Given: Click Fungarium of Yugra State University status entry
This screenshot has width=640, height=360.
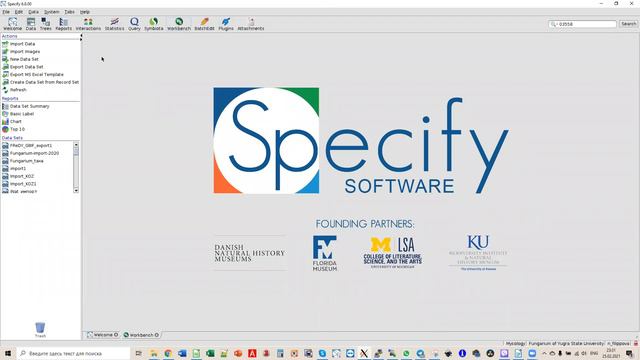Looking at the screenshot, I should [x=566, y=344].
